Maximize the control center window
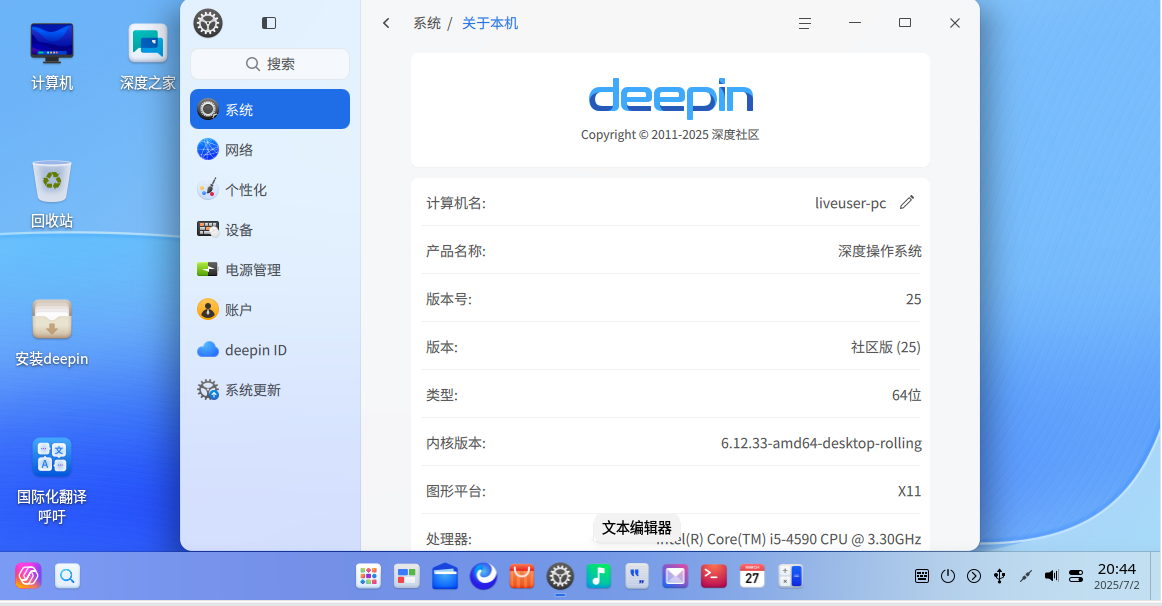Screen dimensions: 1162x606 [x=905, y=23]
